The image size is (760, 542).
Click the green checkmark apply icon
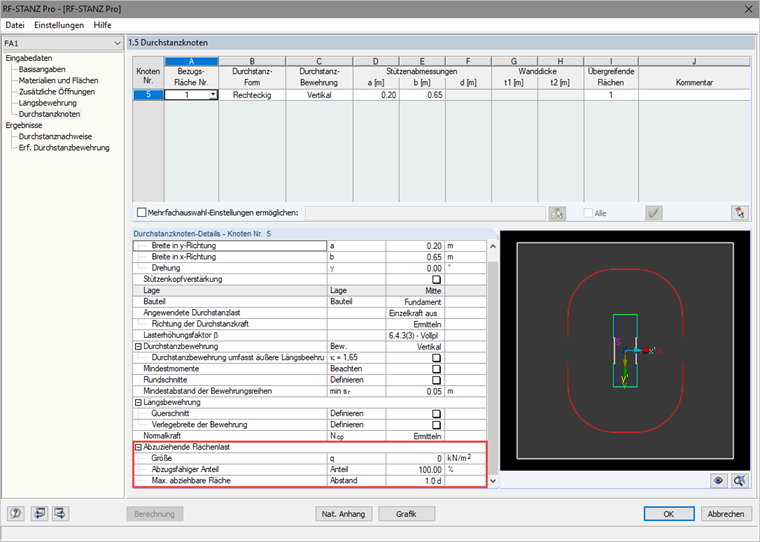(x=654, y=213)
